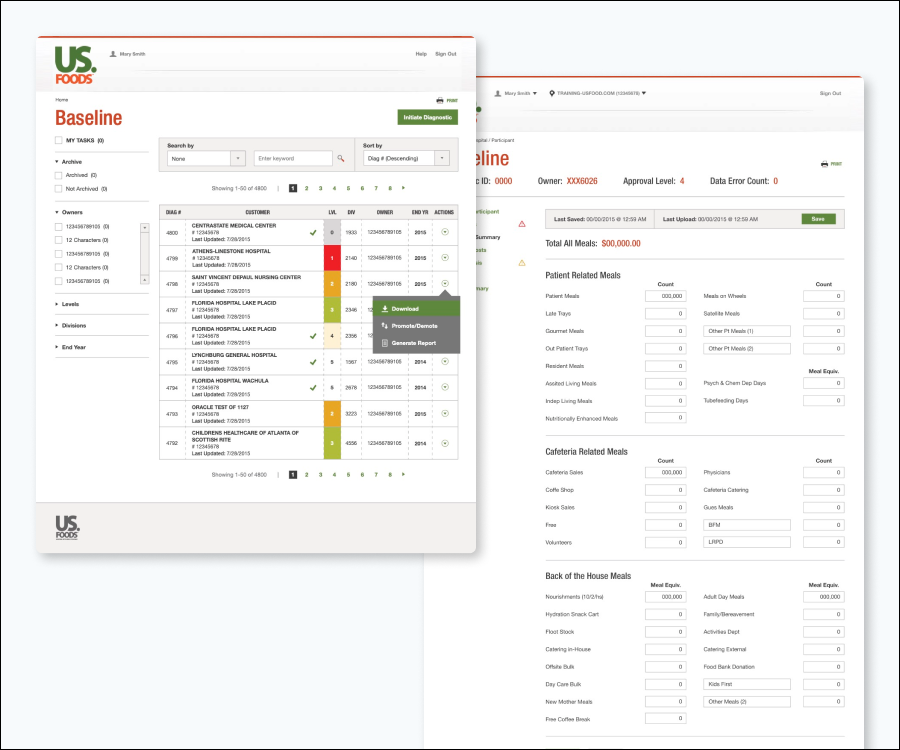Check the Not Archived filter checkbox
The width and height of the screenshot is (900, 750).
[x=59, y=189]
